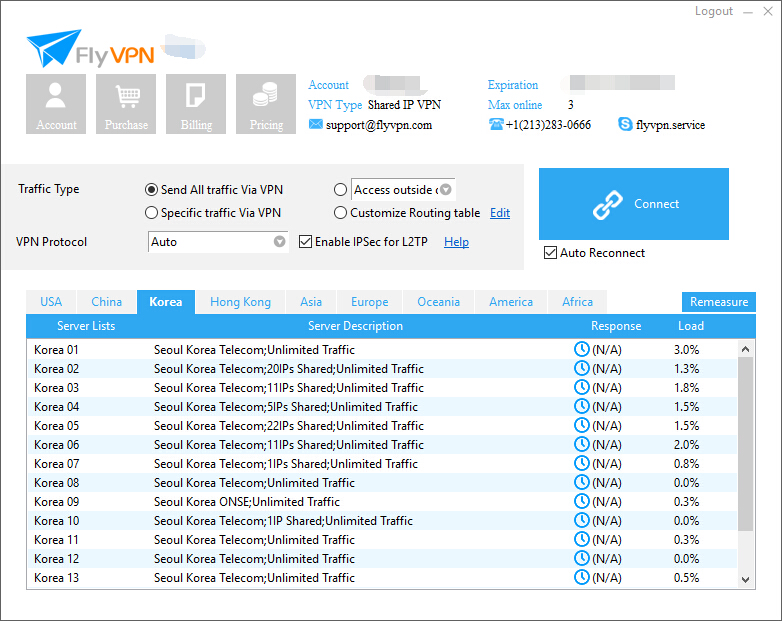The width and height of the screenshot is (782, 621).
Task: Click the Server Description column header
Action: (355, 326)
